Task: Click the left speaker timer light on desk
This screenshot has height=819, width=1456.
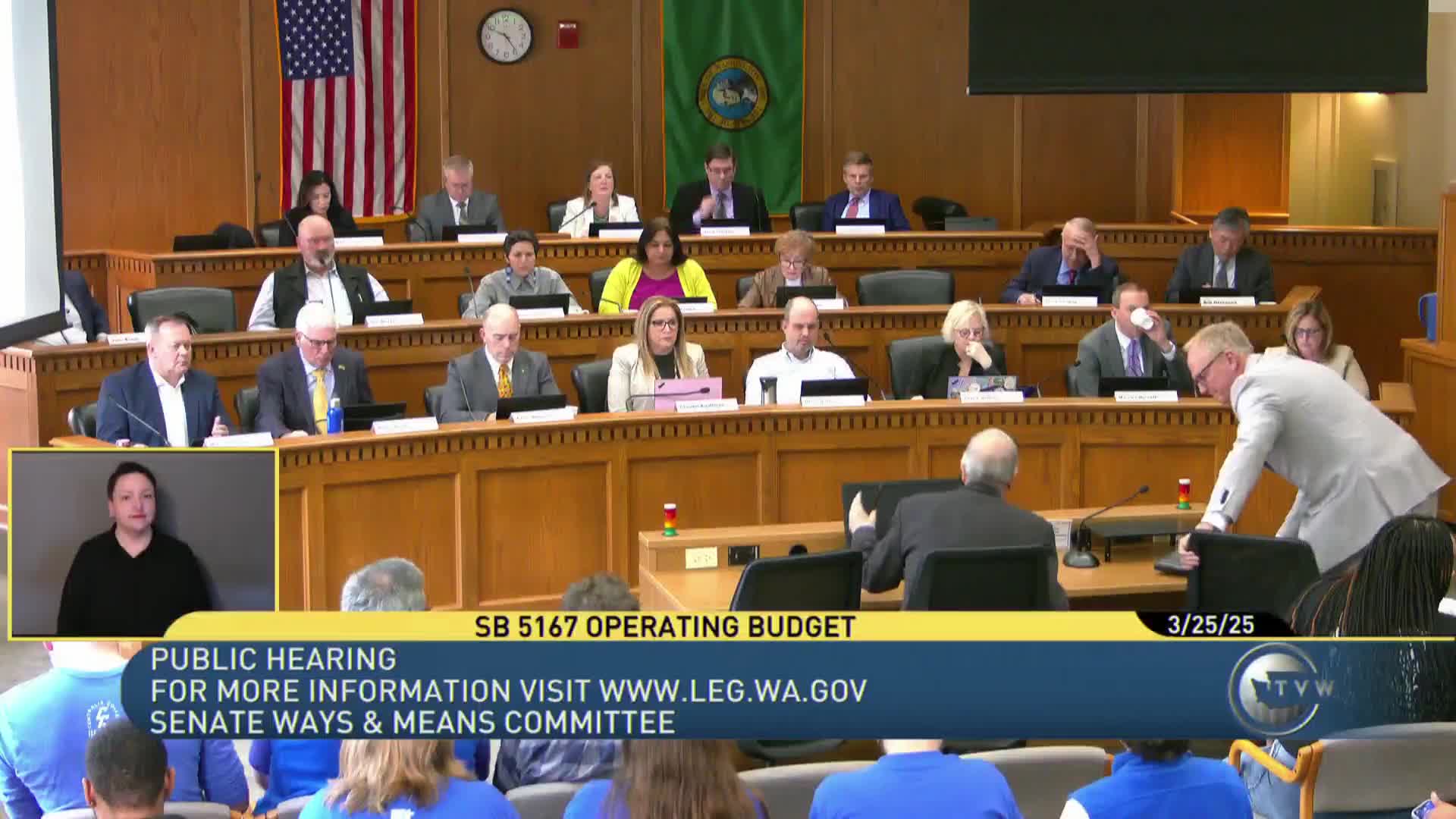Action: [x=670, y=519]
